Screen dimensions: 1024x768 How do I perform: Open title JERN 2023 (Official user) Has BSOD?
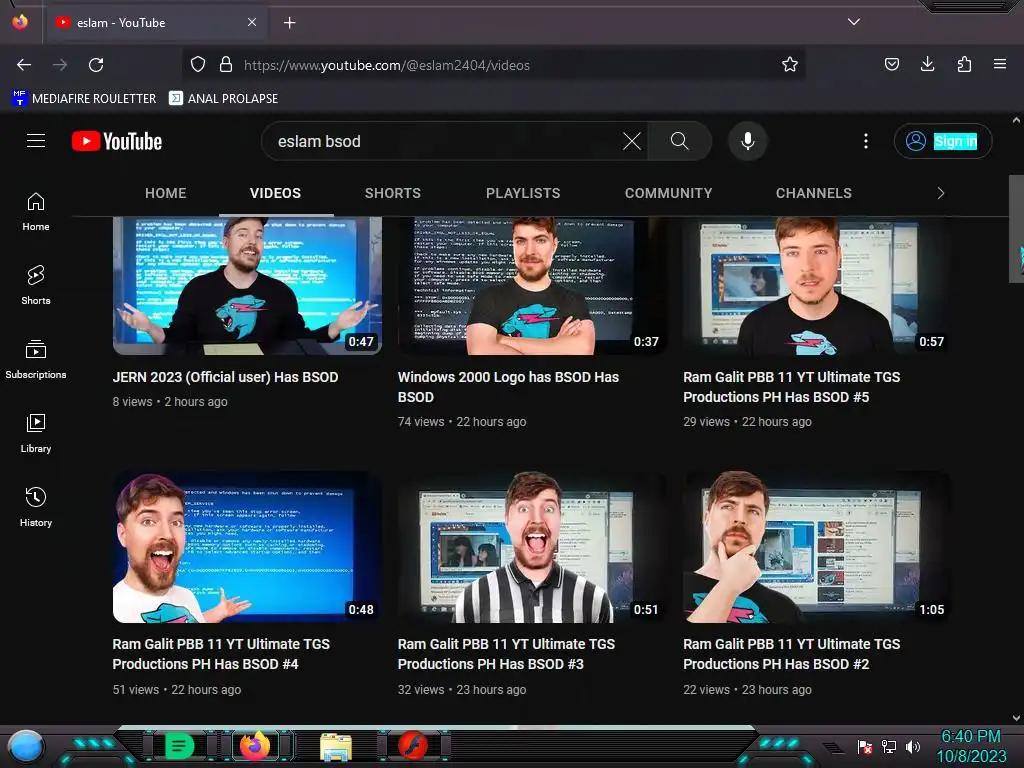pos(225,377)
